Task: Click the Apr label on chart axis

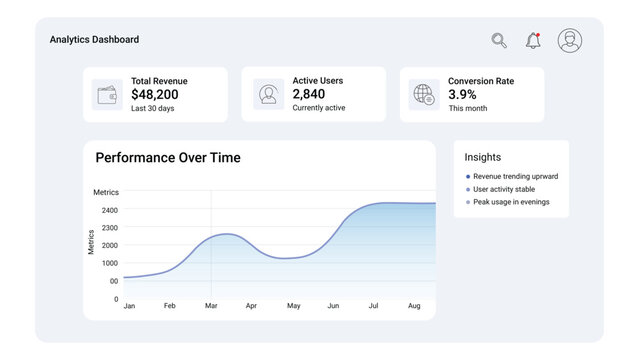Action: click(251, 306)
